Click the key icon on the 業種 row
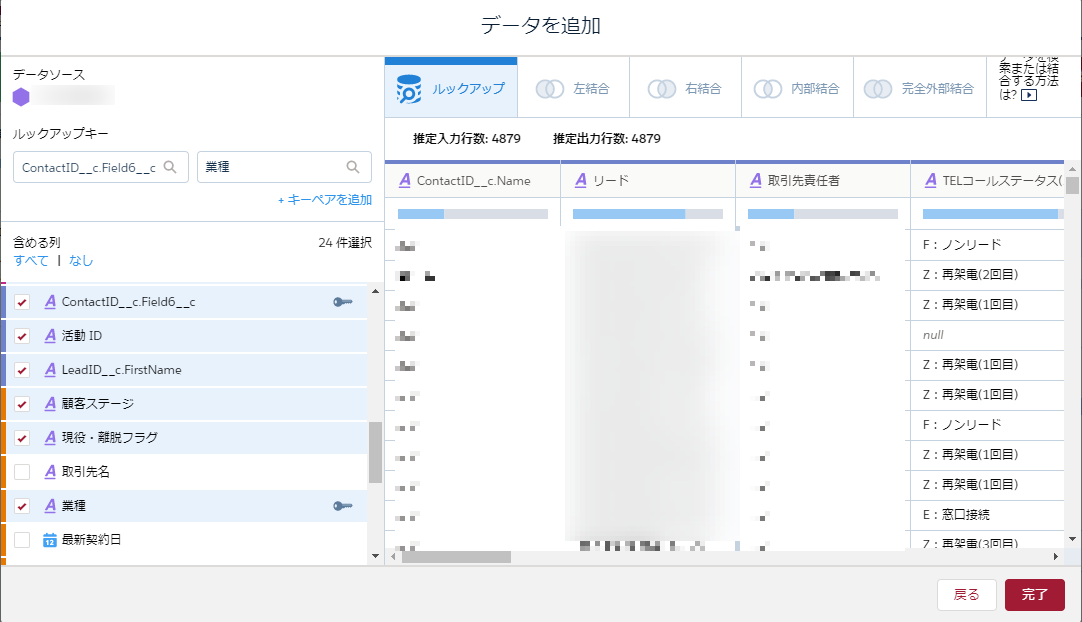The width and height of the screenshot is (1082, 622). pyautogui.click(x=343, y=506)
